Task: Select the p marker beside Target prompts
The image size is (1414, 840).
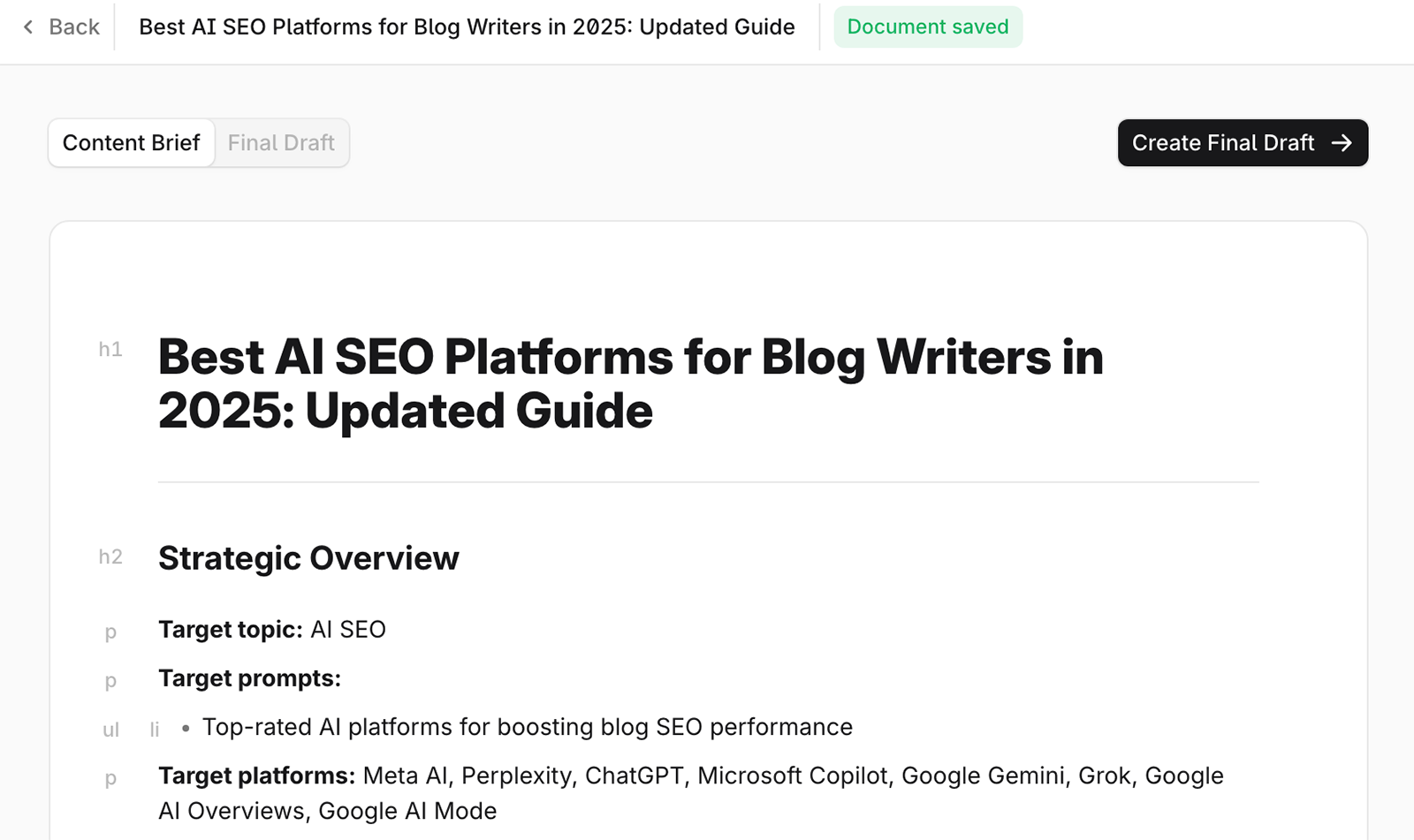Action: pyautogui.click(x=110, y=681)
